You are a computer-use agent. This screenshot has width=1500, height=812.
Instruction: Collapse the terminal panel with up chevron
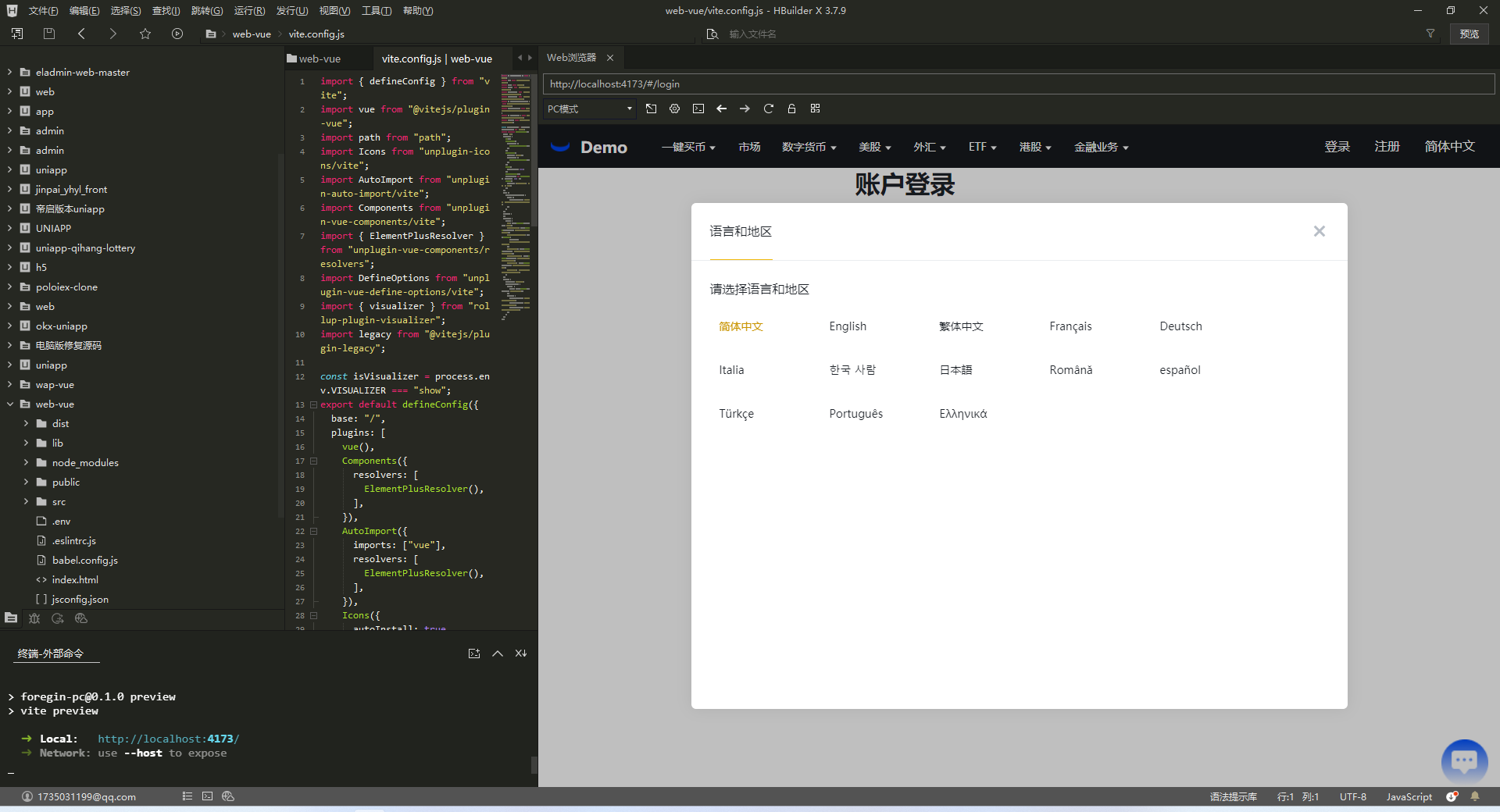498,654
